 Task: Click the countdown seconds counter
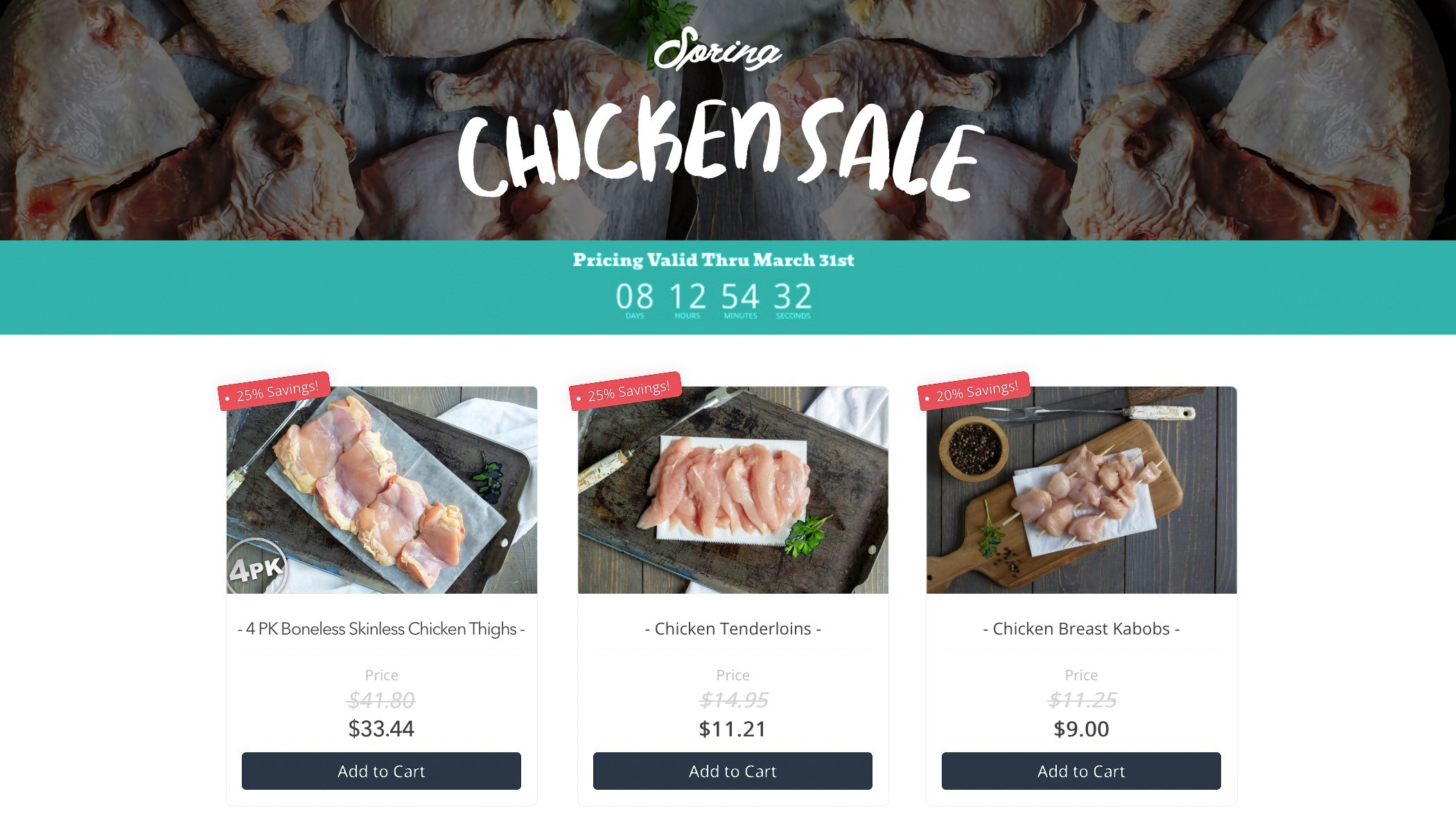(793, 300)
